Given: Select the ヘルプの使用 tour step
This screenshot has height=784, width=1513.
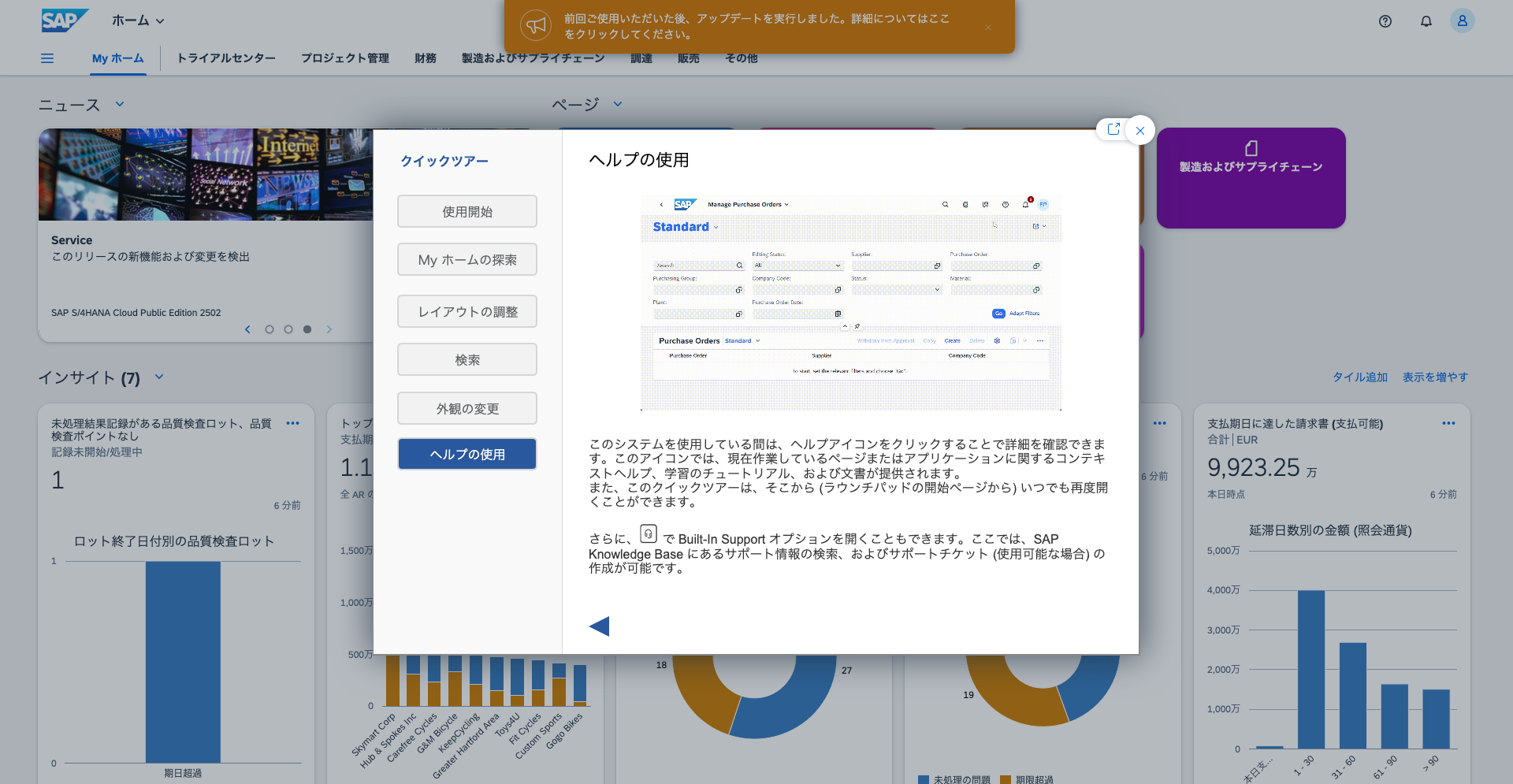Looking at the screenshot, I should [467, 454].
